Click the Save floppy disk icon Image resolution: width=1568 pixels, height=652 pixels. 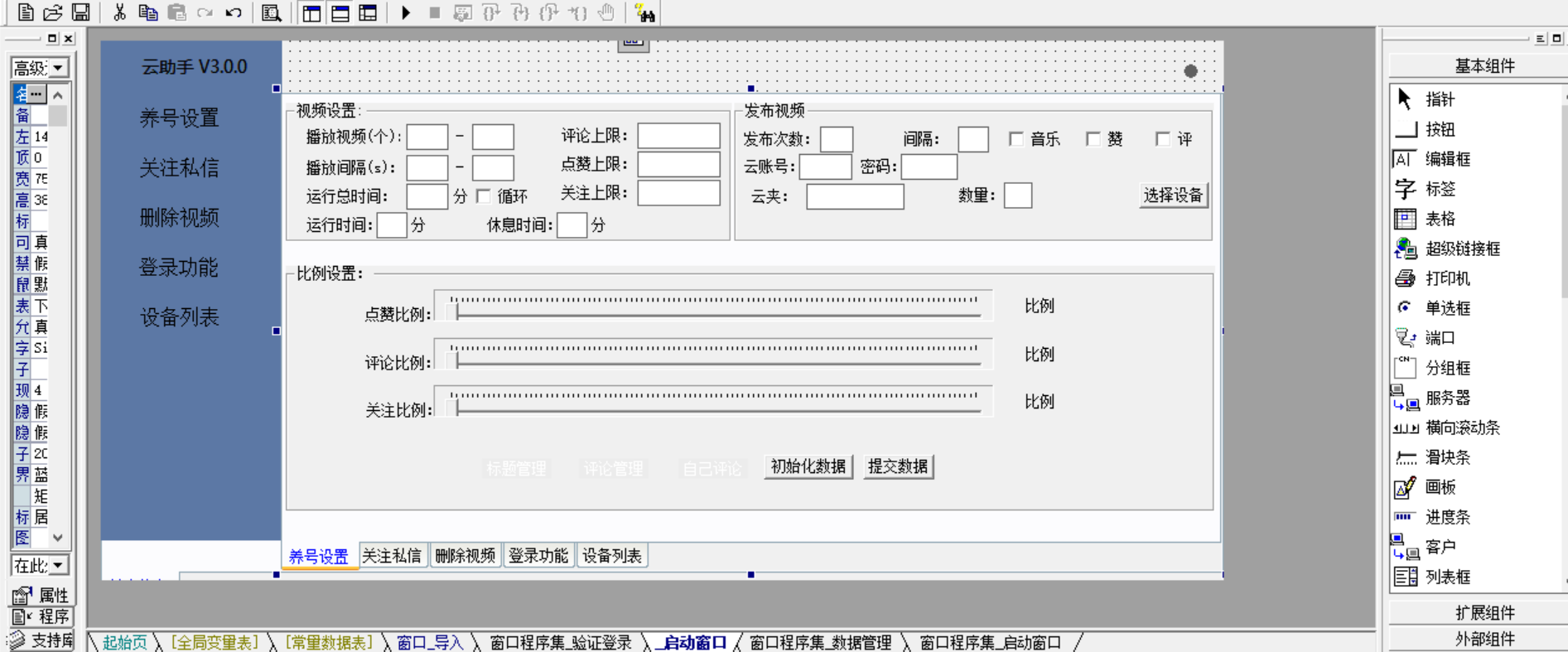pyautogui.click(x=80, y=12)
